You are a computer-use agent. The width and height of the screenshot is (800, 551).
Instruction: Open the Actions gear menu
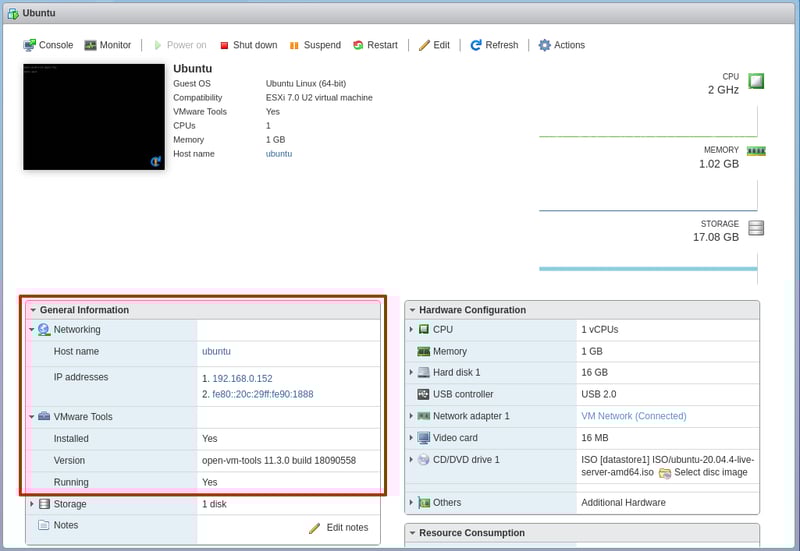[x=561, y=45]
